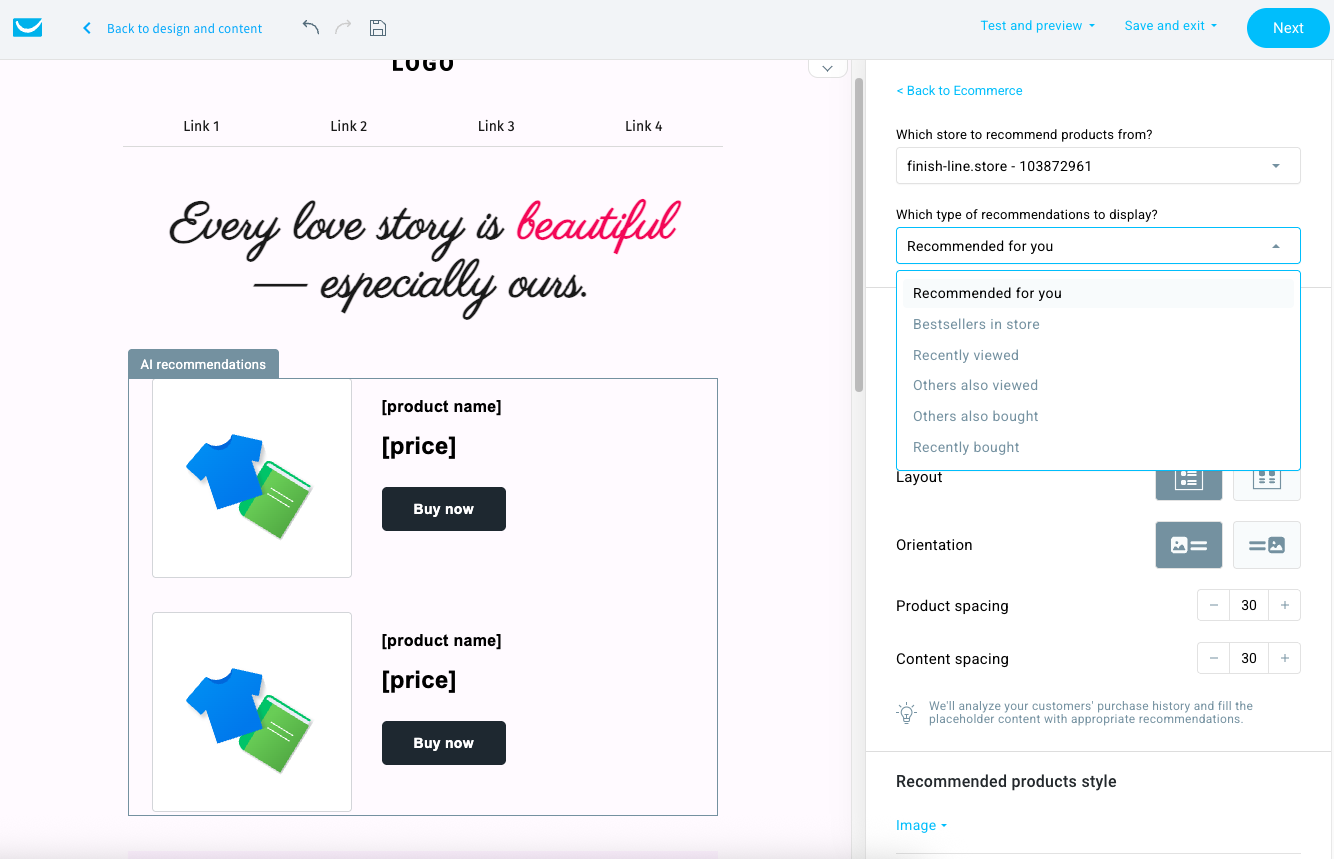Pick Recently viewed from the list

point(965,355)
